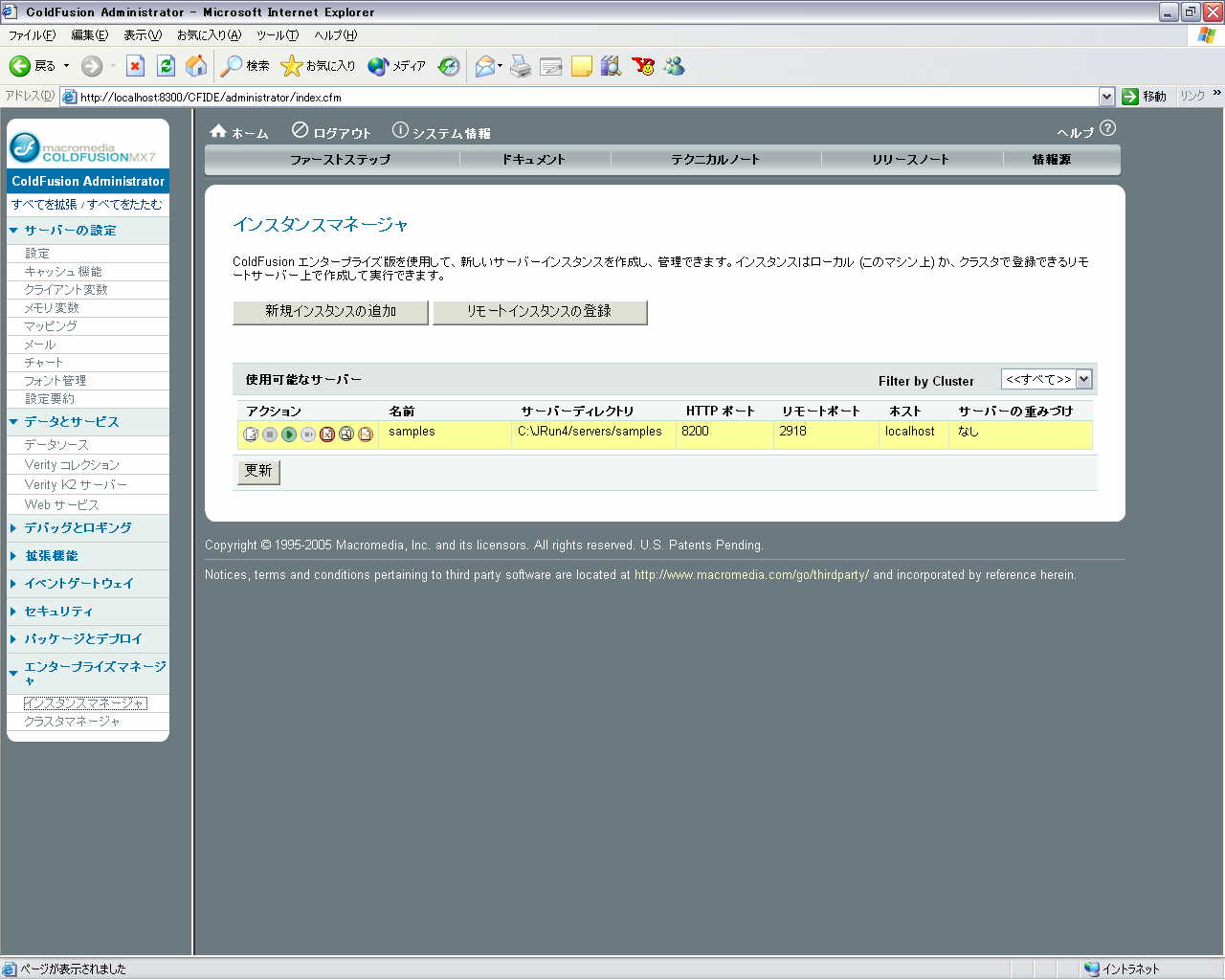This screenshot has height=980, width=1225.
Task: Click the Messenger toolbar icon
Action: point(674,66)
